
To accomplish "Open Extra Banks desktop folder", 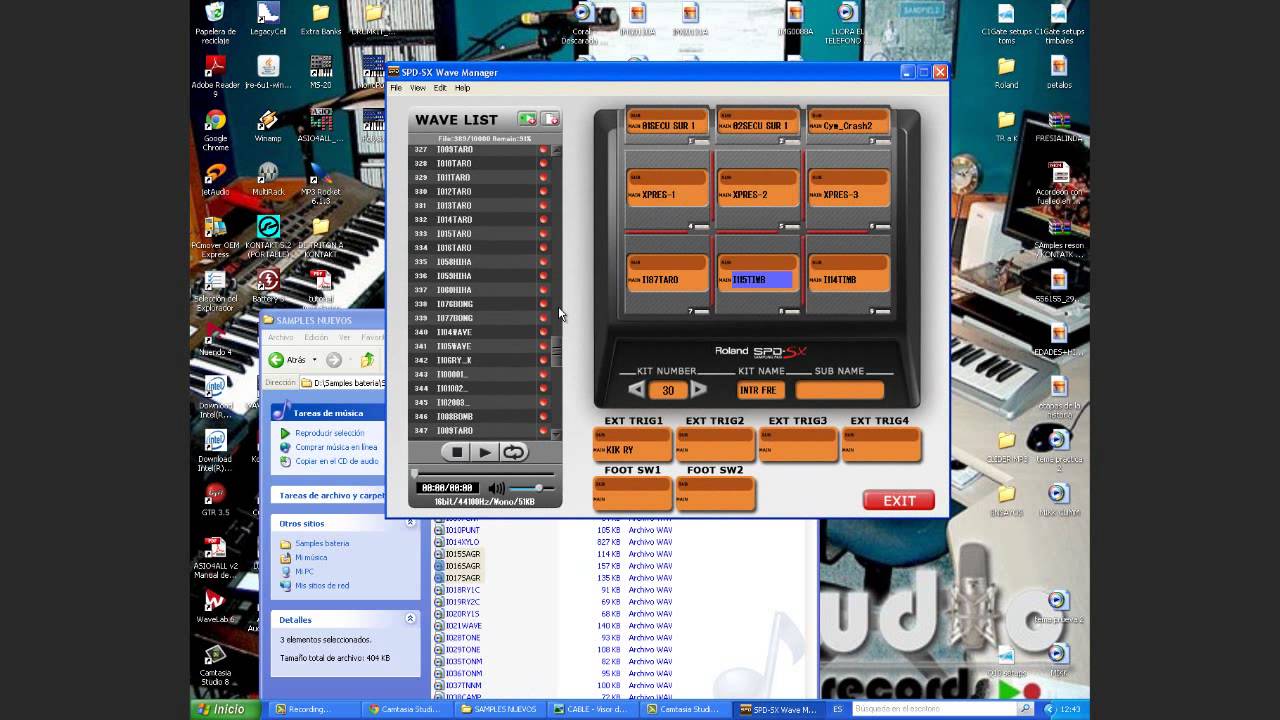I will tap(320, 20).
